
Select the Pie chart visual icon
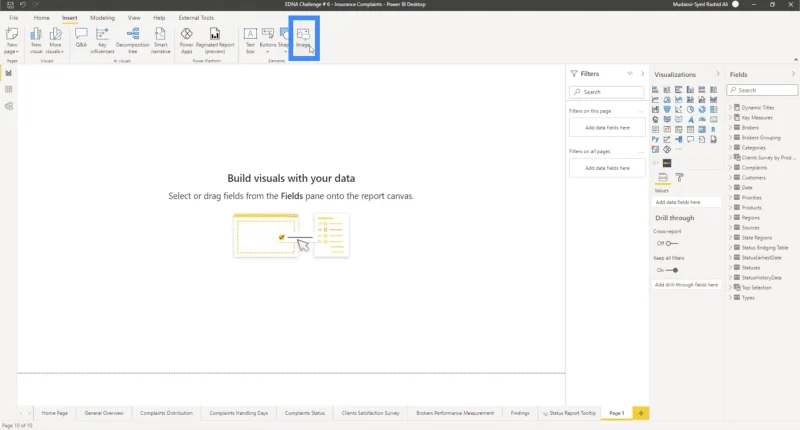click(x=690, y=109)
